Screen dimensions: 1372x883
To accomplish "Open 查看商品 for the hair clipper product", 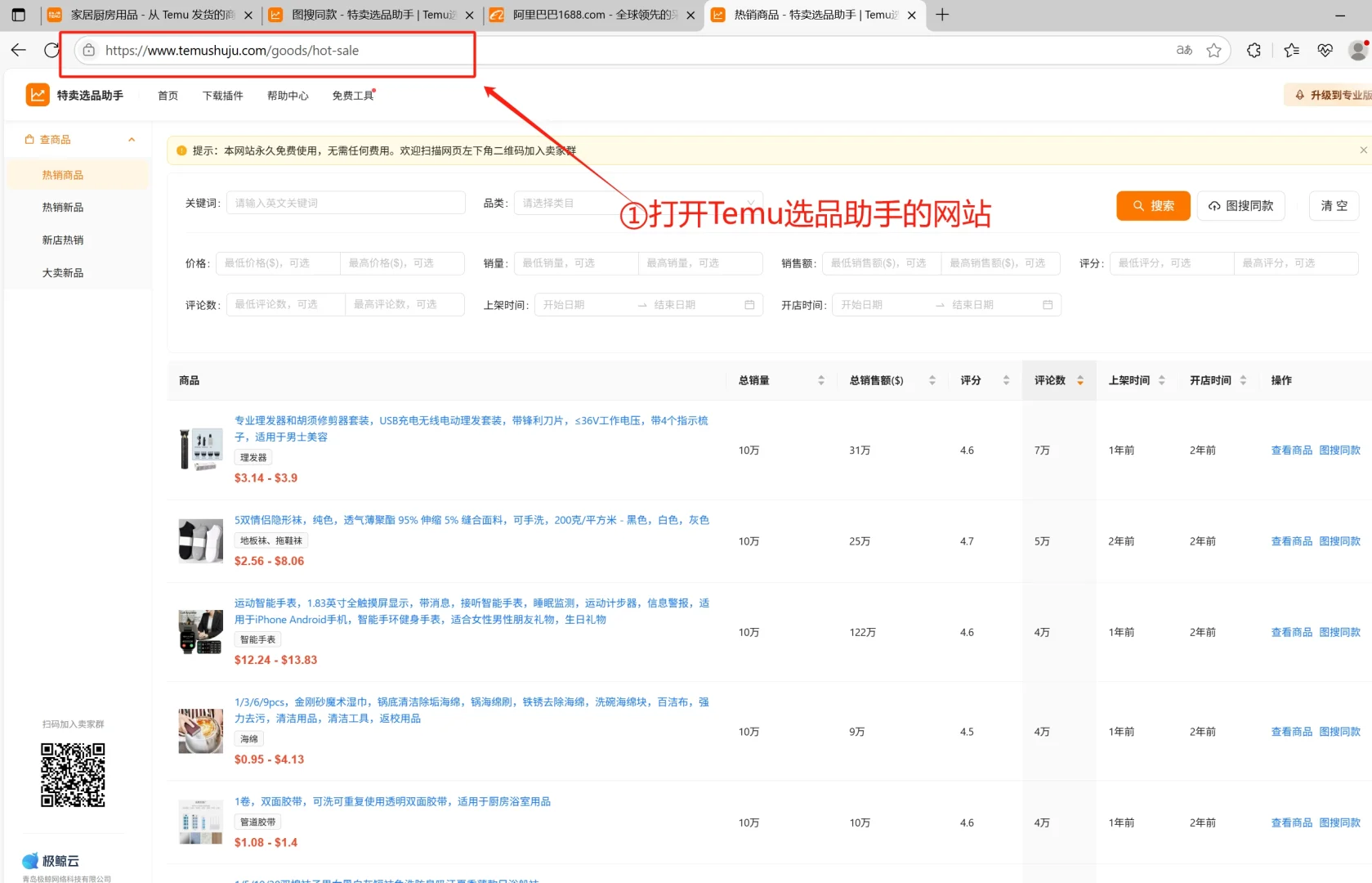I will point(1291,449).
